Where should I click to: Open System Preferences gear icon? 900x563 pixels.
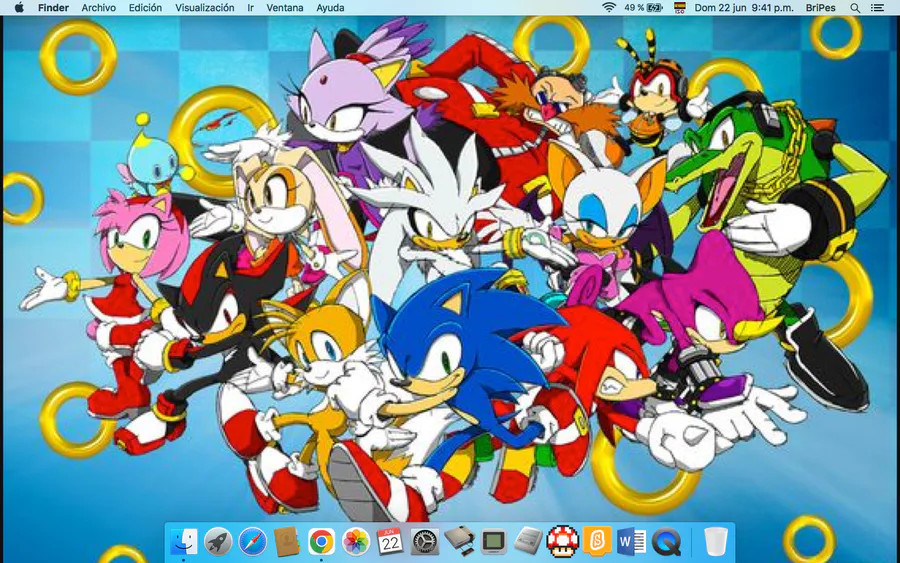point(425,541)
